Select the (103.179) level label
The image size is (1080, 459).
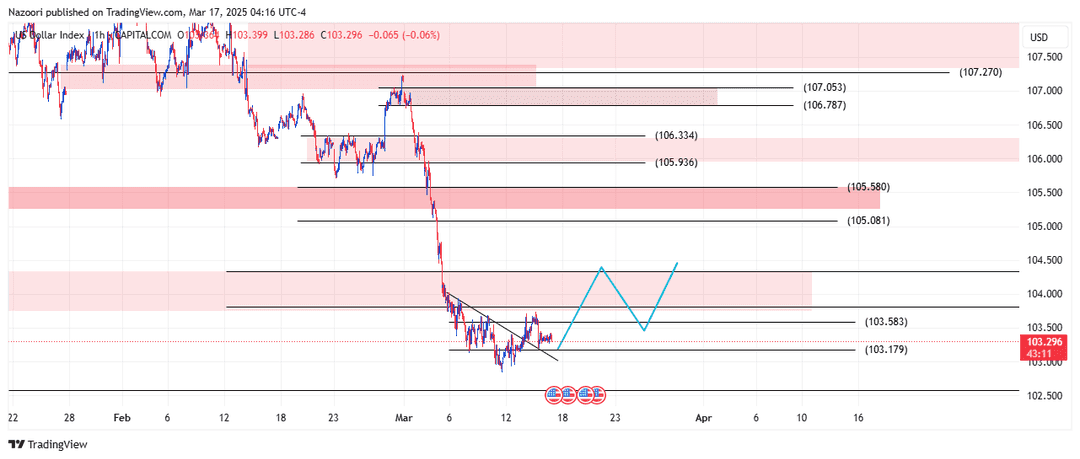coord(886,349)
